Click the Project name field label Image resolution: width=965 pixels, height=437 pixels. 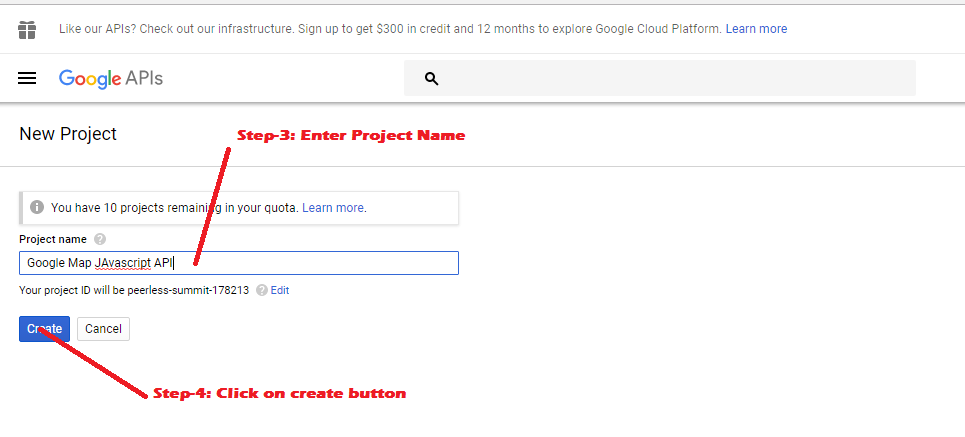[53, 239]
